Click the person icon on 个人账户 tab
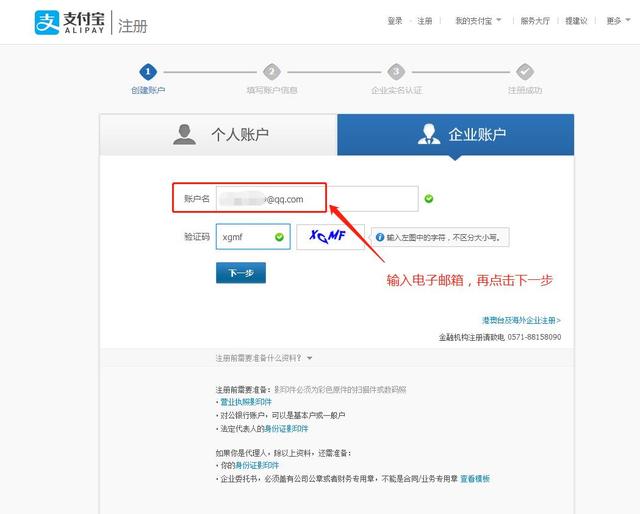The height and width of the screenshot is (514, 640). tap(184, 134)
